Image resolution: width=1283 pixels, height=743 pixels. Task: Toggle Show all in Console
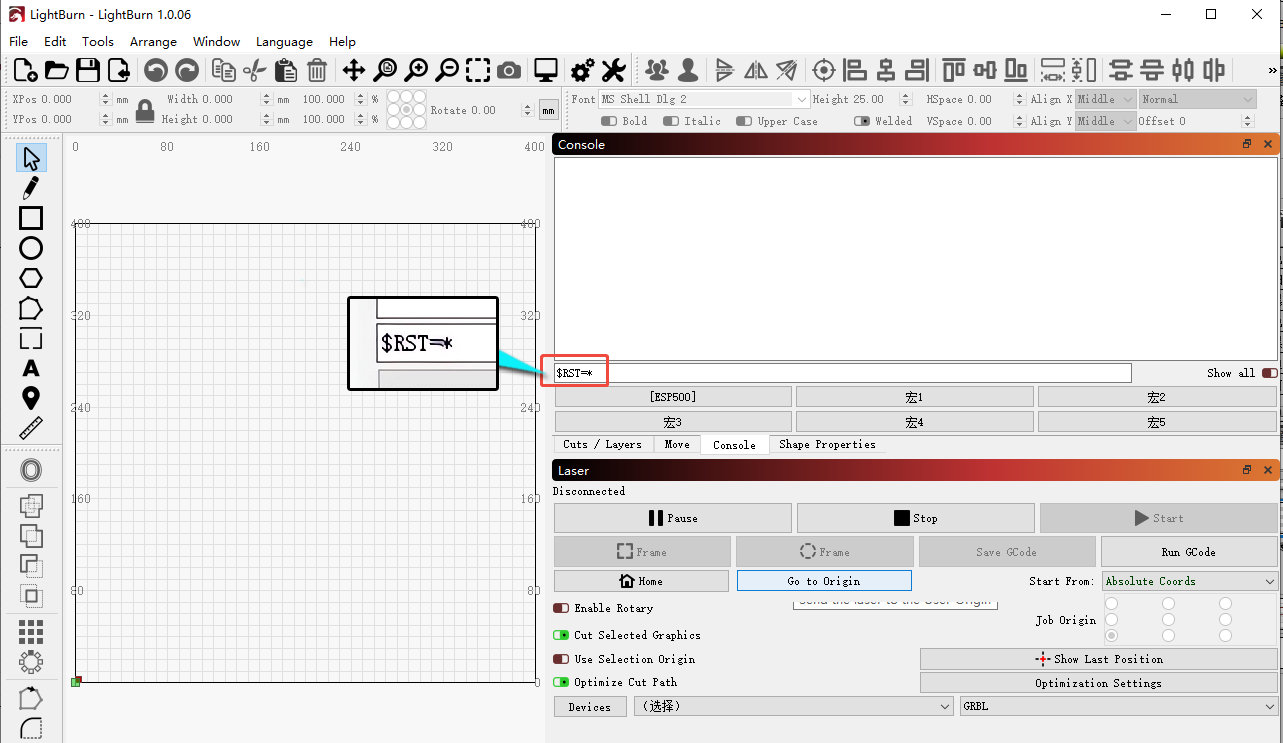point(1269,373)
